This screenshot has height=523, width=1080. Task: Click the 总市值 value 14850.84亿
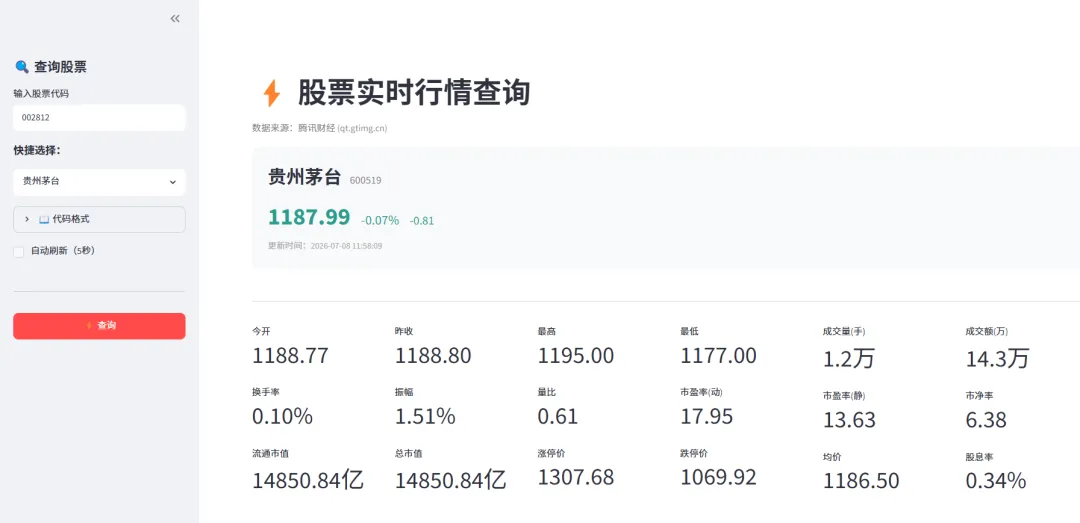pos(450,480)
